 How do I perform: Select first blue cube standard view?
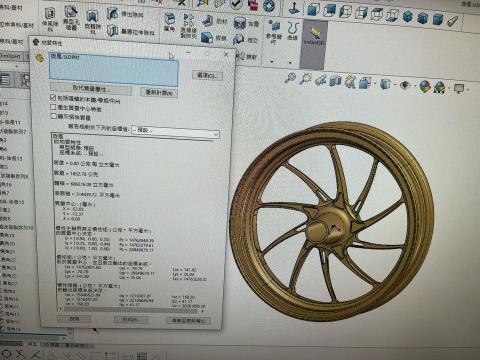tap(313, 9)
